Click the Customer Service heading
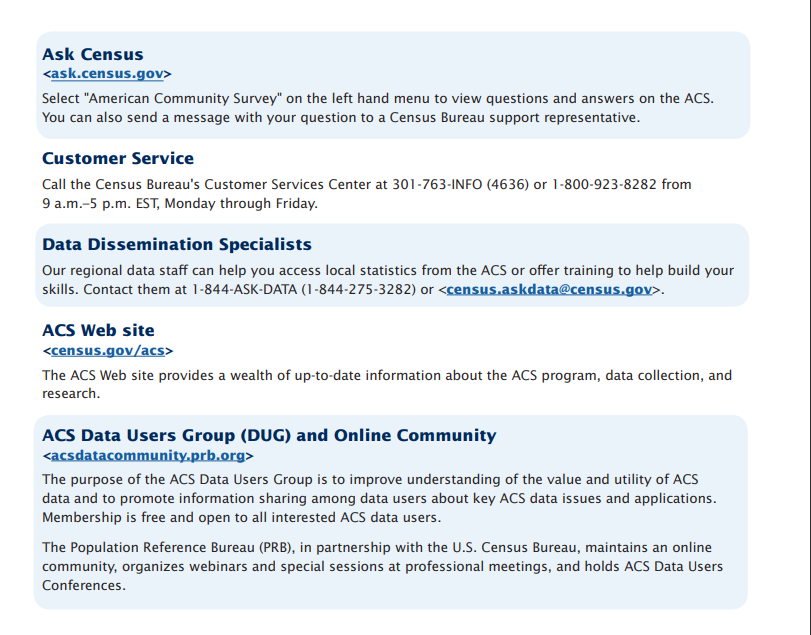The height and width of the screenshot is (635, 811). click(118, 158)
